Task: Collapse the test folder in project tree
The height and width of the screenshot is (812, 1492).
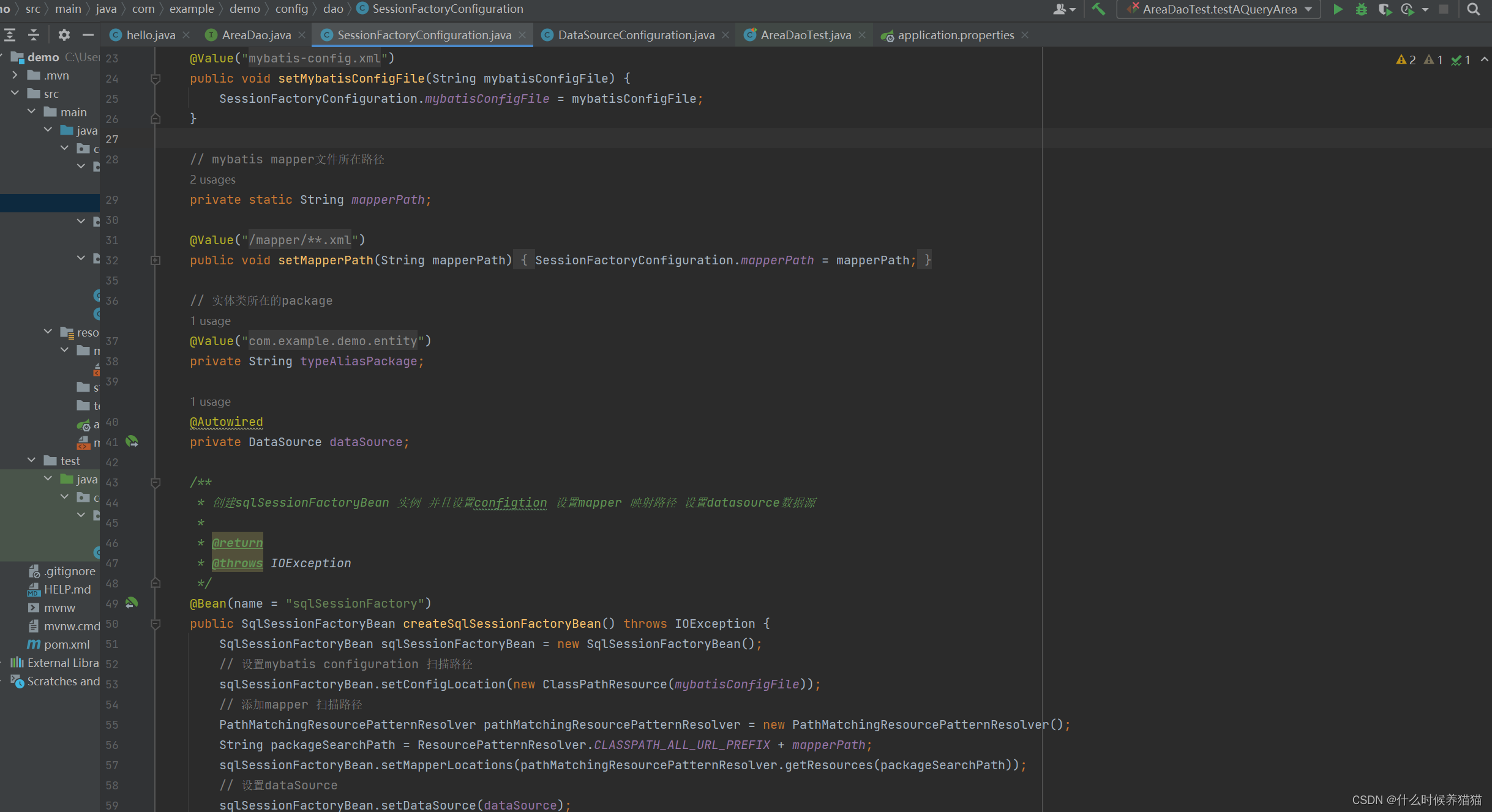Action: point(31,460)
